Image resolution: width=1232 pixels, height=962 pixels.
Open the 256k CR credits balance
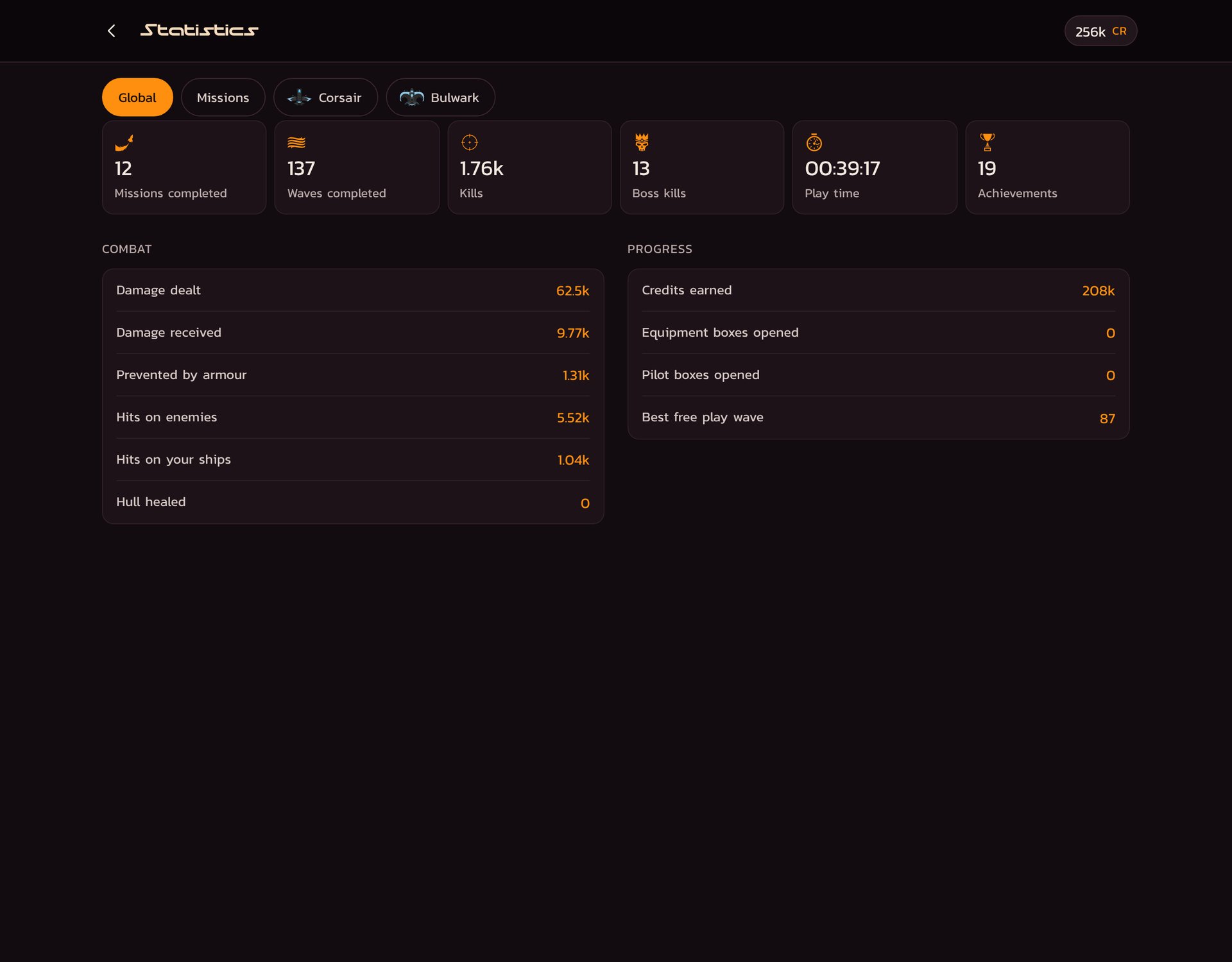pyautogui.click(x=1100, y=31)
